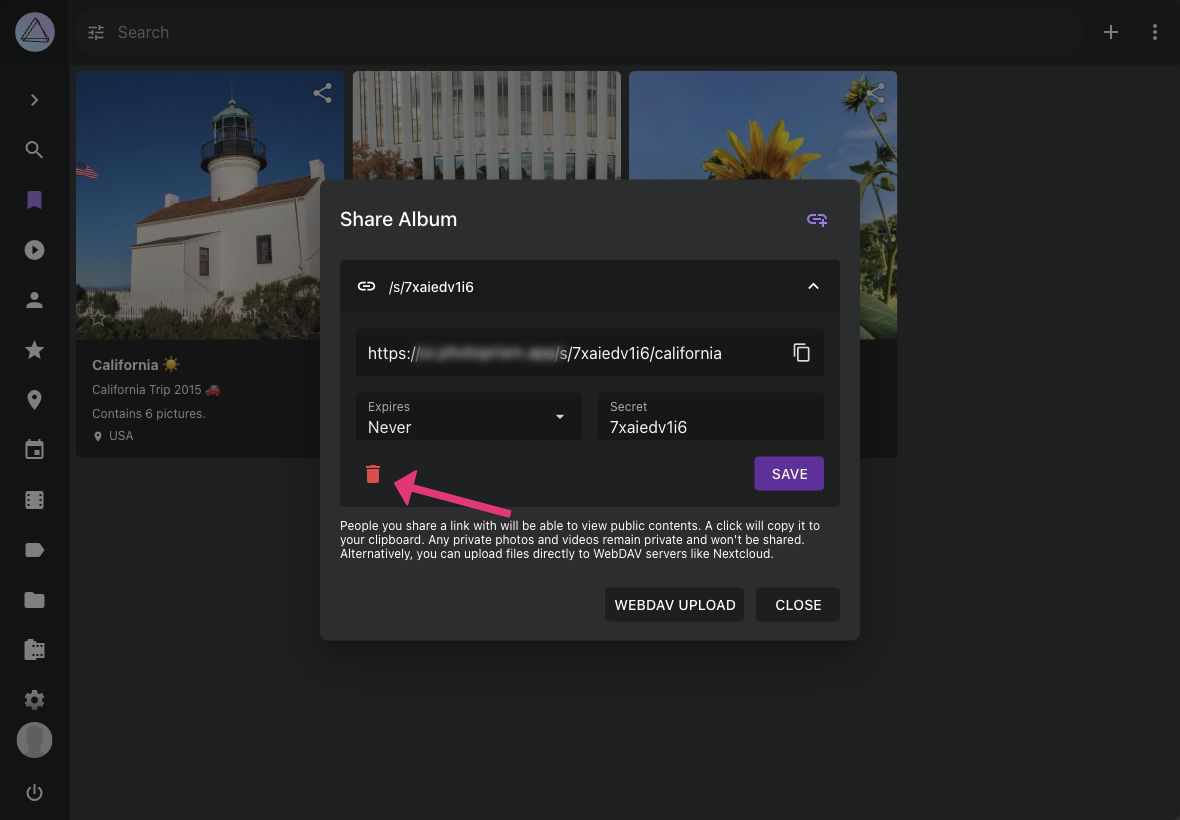Viewport: 1180px width, 820px height.
Task: Open the Labels section
Action: point(34,549)
